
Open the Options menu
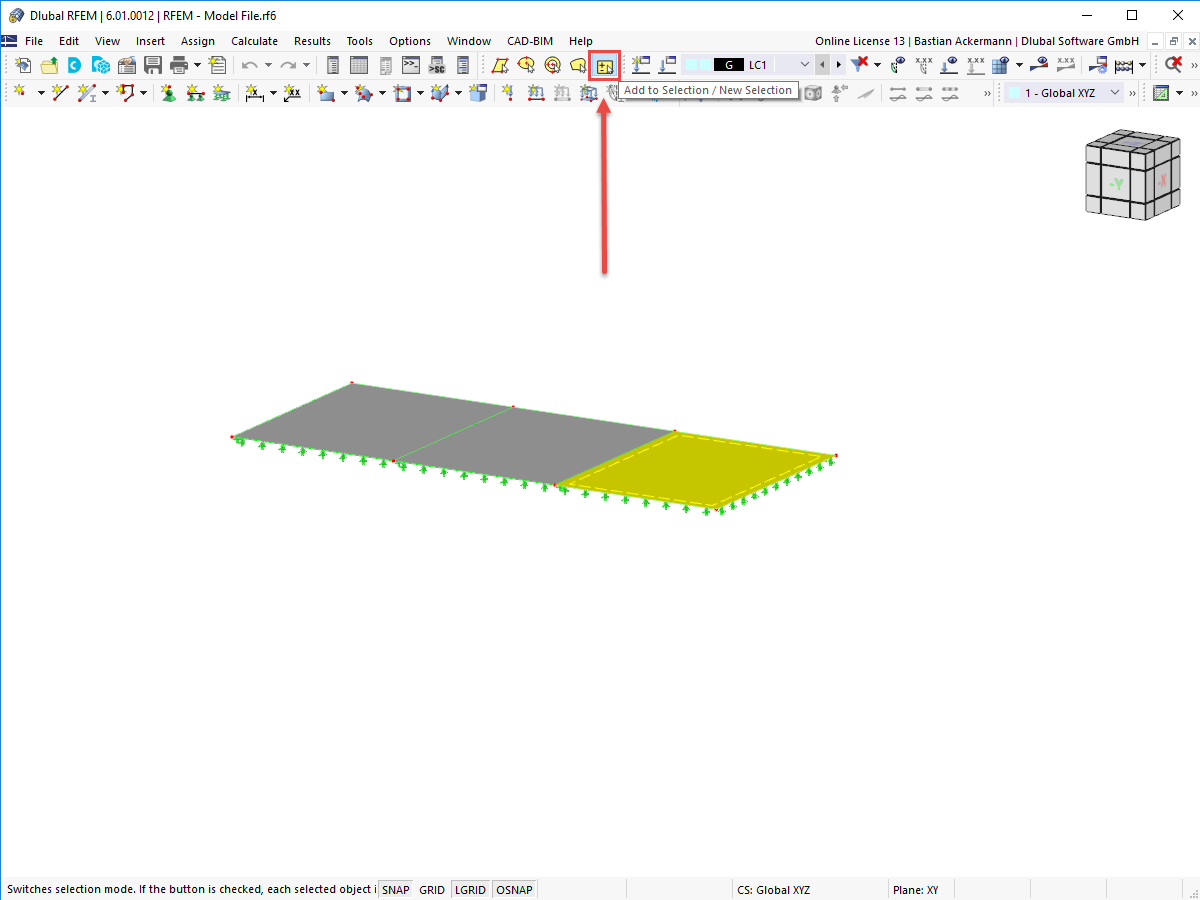pos(410,41)
